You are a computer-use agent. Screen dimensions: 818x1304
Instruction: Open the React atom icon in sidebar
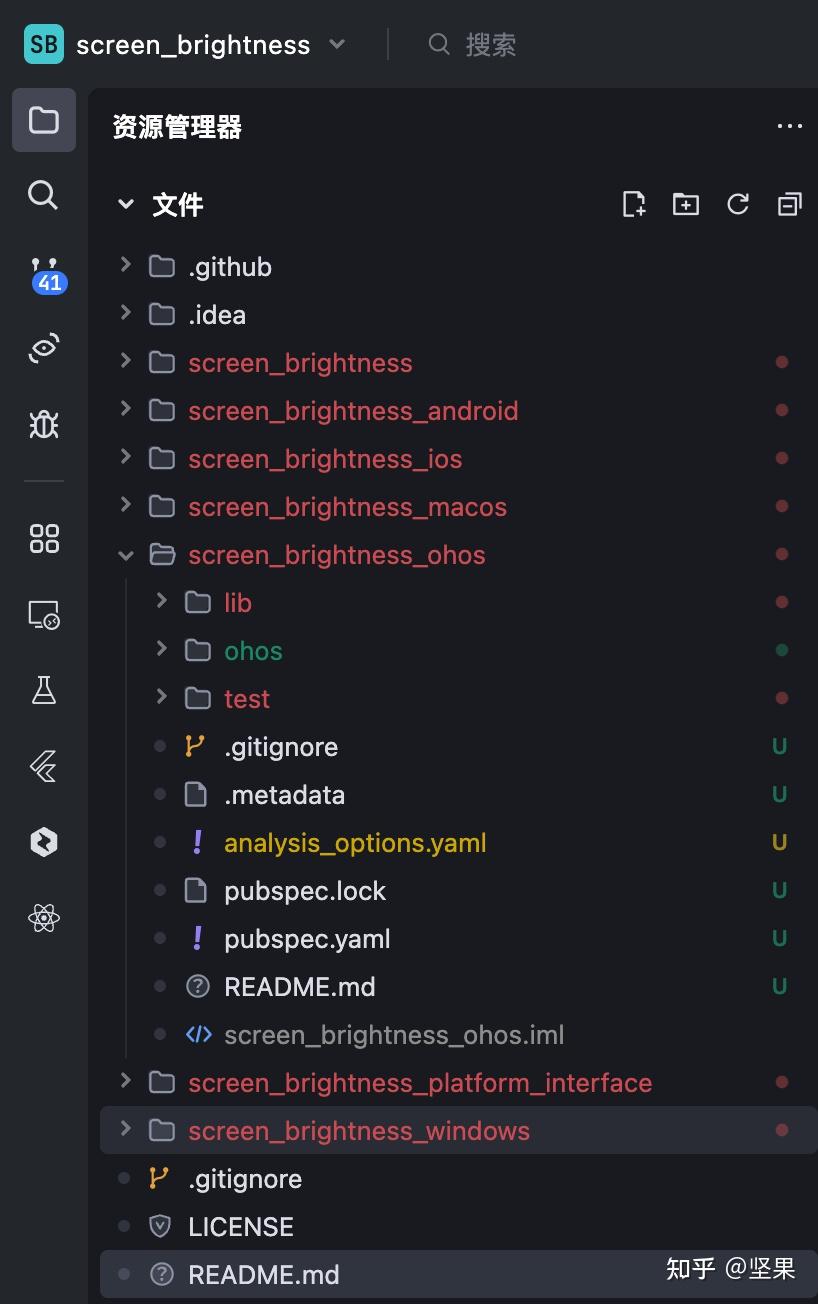click(x=44, y=918)
